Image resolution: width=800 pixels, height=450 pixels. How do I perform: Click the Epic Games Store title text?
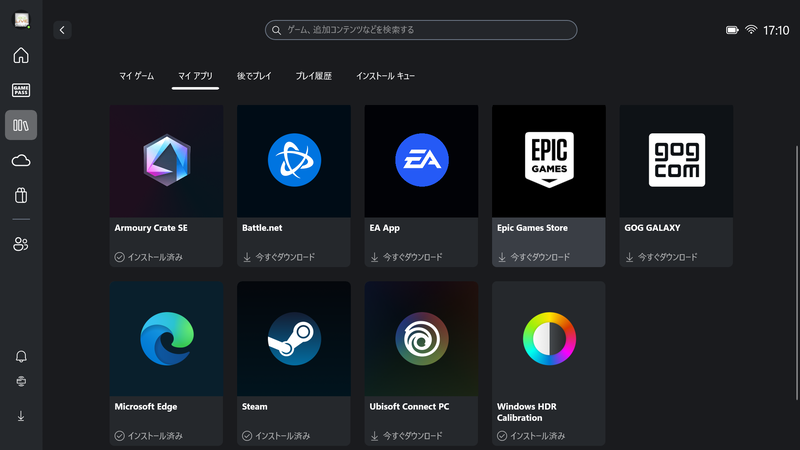tap(532, 228)
